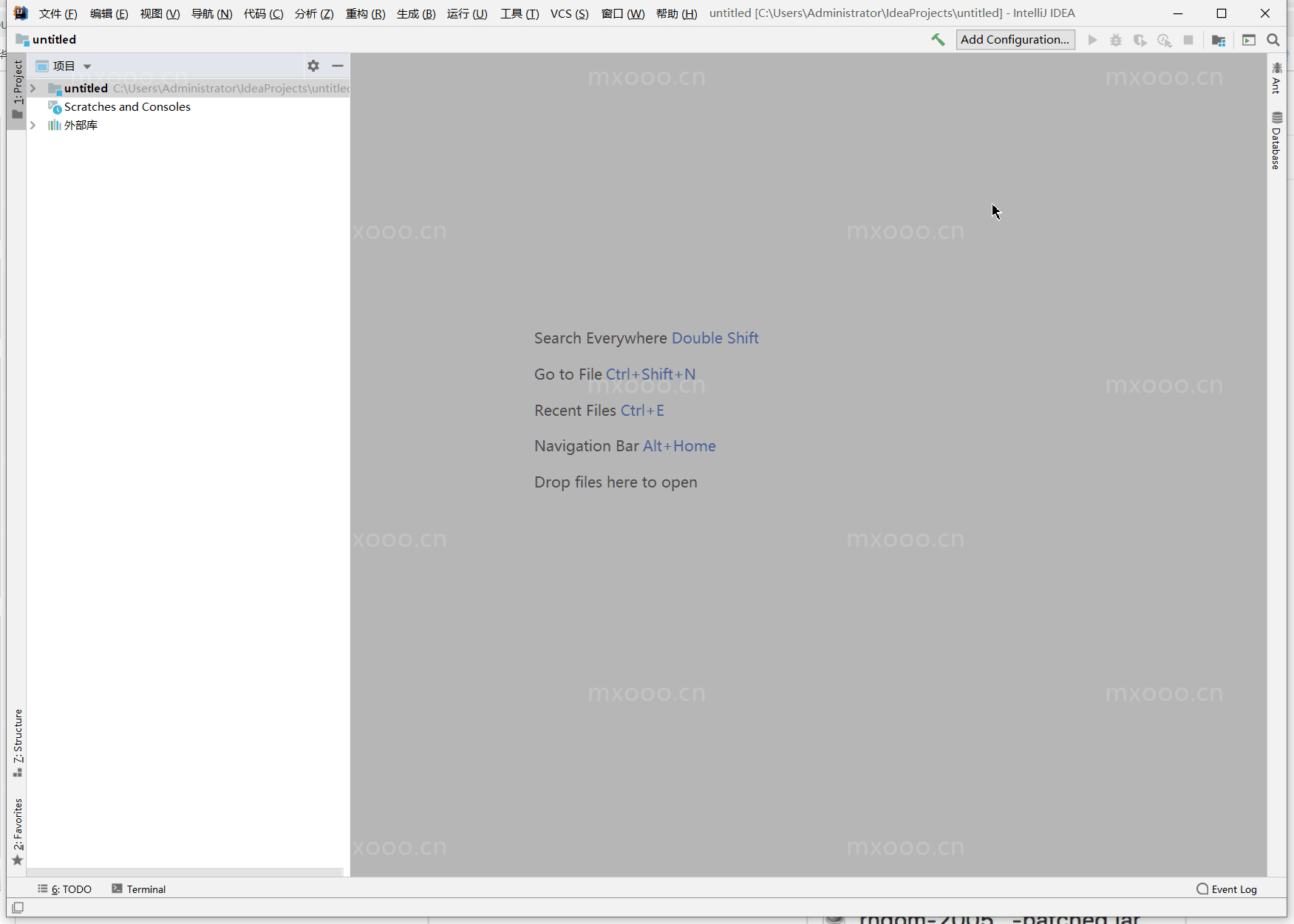This screenshot has height=924, width=1294.
Task: Hide the Project panel with minus icon
Action: pos(338,66)
